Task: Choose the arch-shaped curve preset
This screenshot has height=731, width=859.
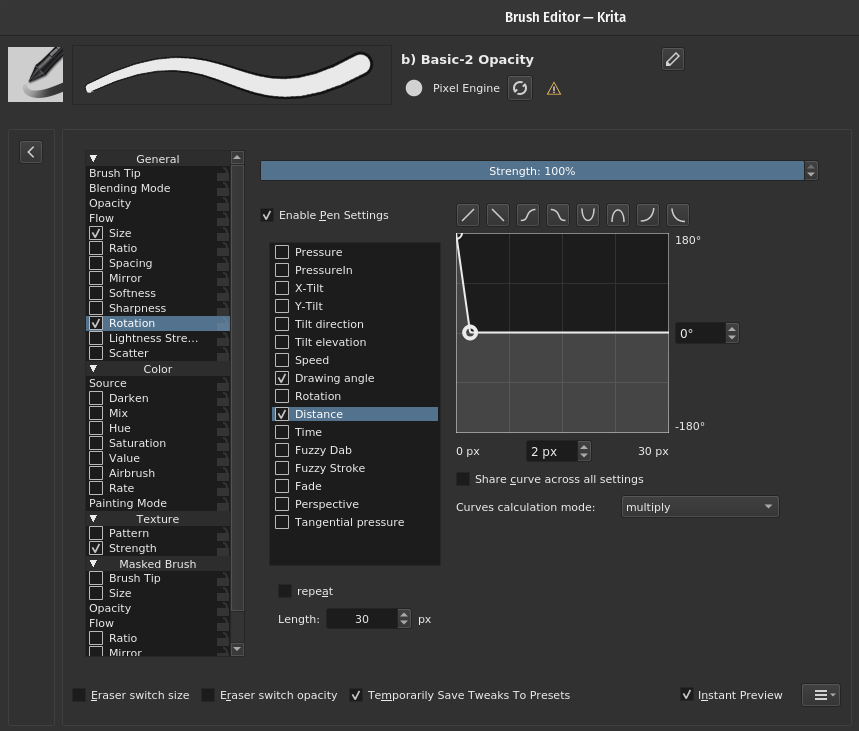Action: [x=618, y=215]
